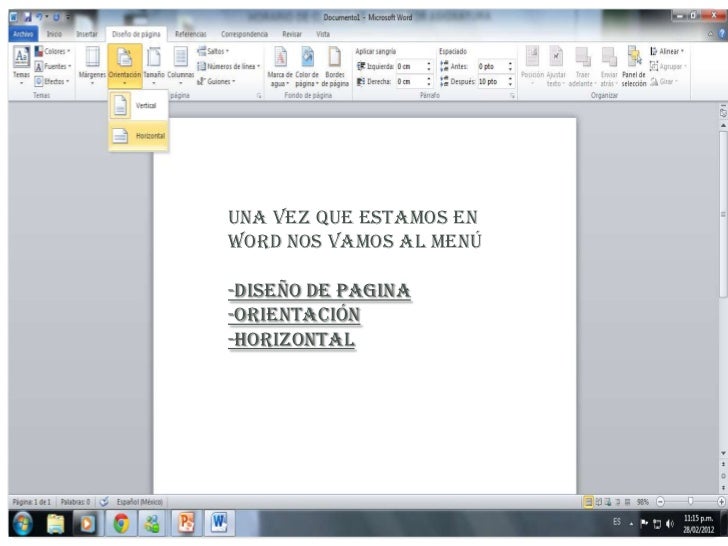Switch to the Correspondencia tab
Viewport: 728px width, 546px height.
[244, 34]
